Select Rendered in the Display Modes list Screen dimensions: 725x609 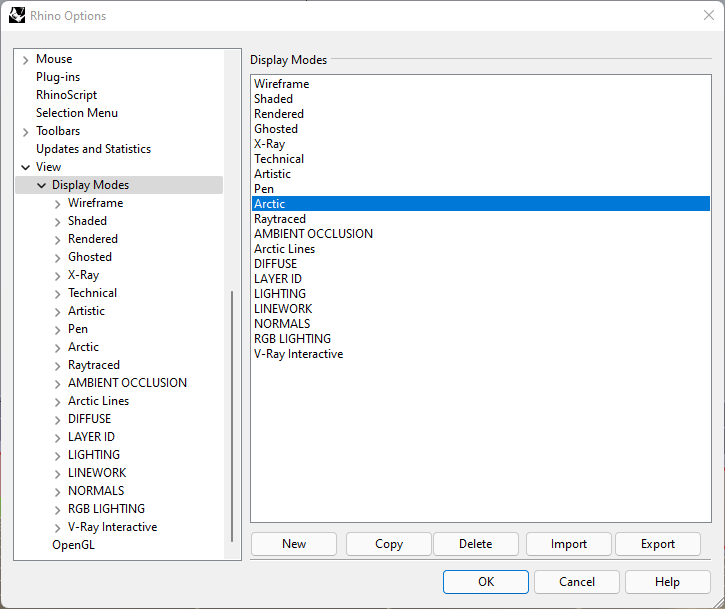[x=279, y=114]
